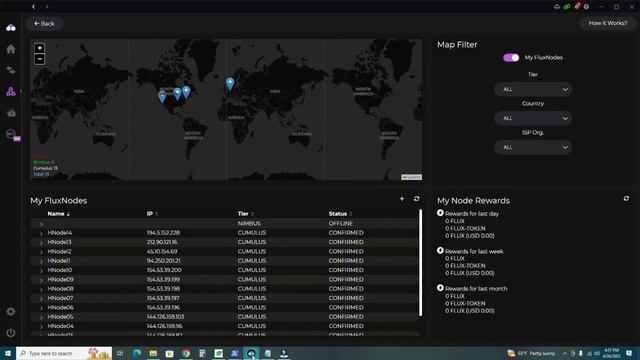
Task: Open the FluxNodes sidebar icon
Action: pos(11,91)
